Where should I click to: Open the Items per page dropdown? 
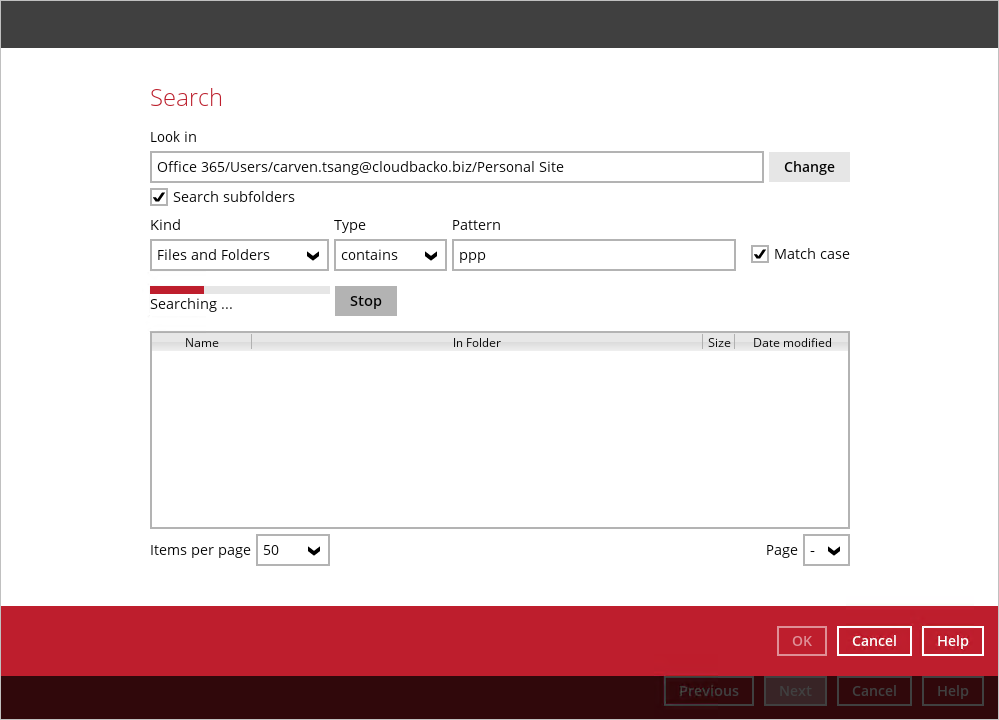293,550
